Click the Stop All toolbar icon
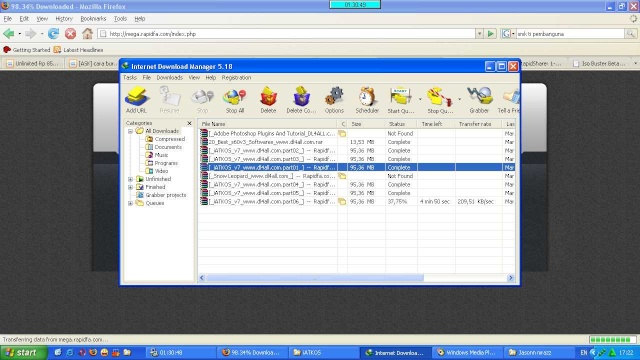This screenshot has width=640, height=360. pos(235,100)
